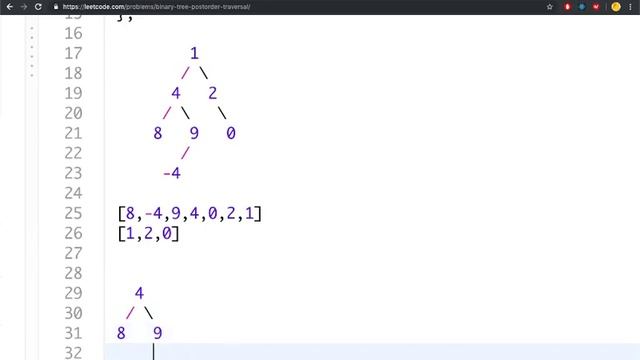
Task: Click line number 25 in the gutter
Action: (73, 213)
